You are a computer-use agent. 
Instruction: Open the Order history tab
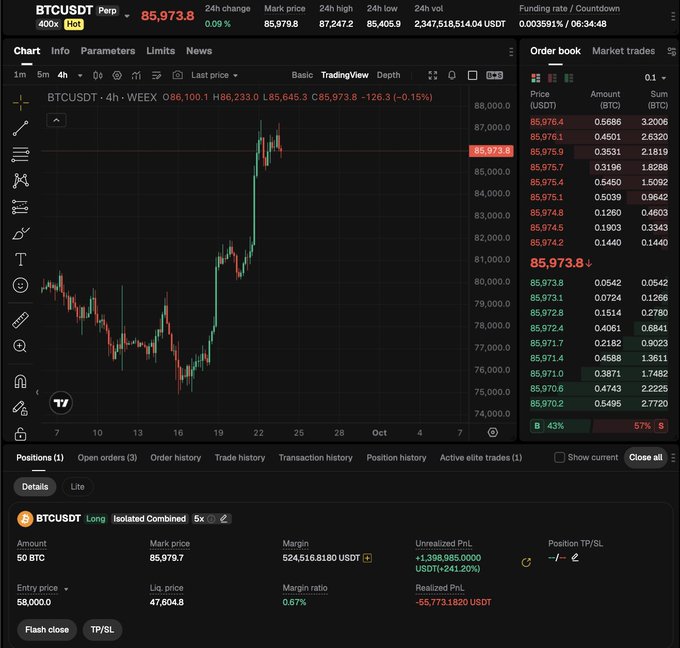pyautogui.click(x=176, y=458)
